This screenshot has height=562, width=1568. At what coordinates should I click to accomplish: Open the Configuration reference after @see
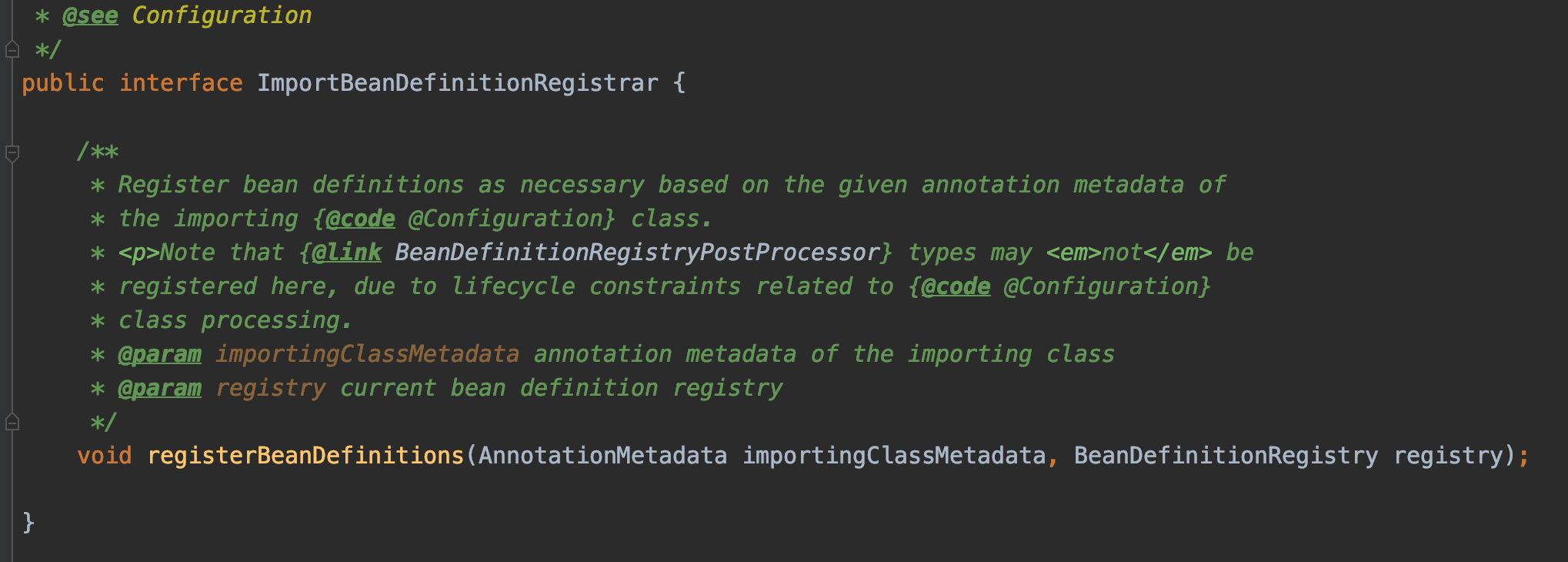pos(222,15)
